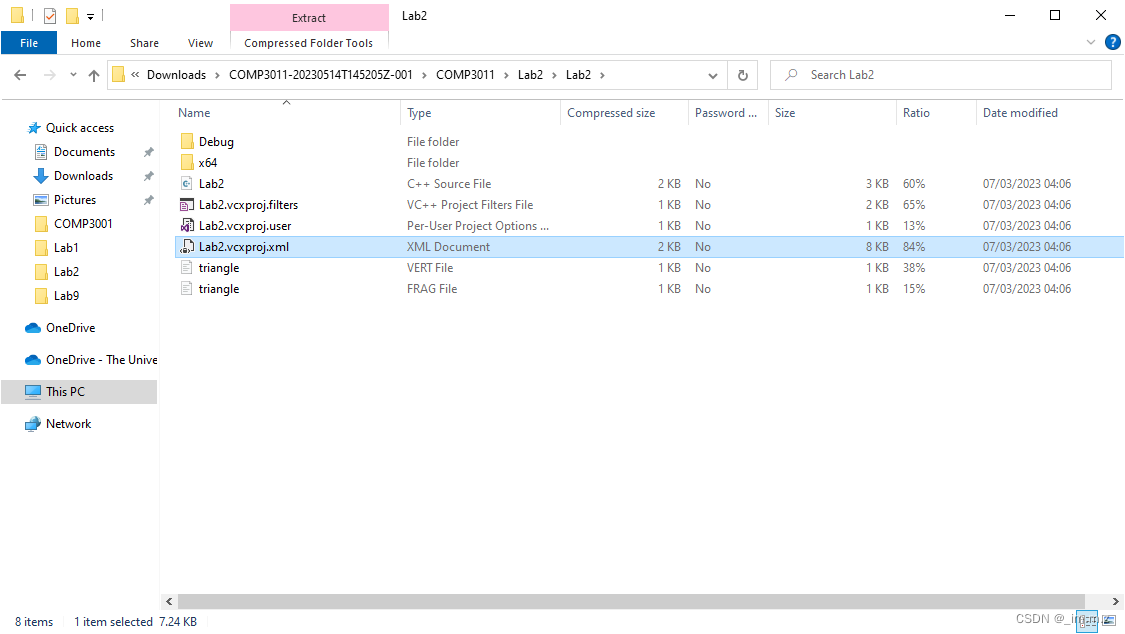
Task: Select This PC in the navigation pane
Action: click(67, 391)
